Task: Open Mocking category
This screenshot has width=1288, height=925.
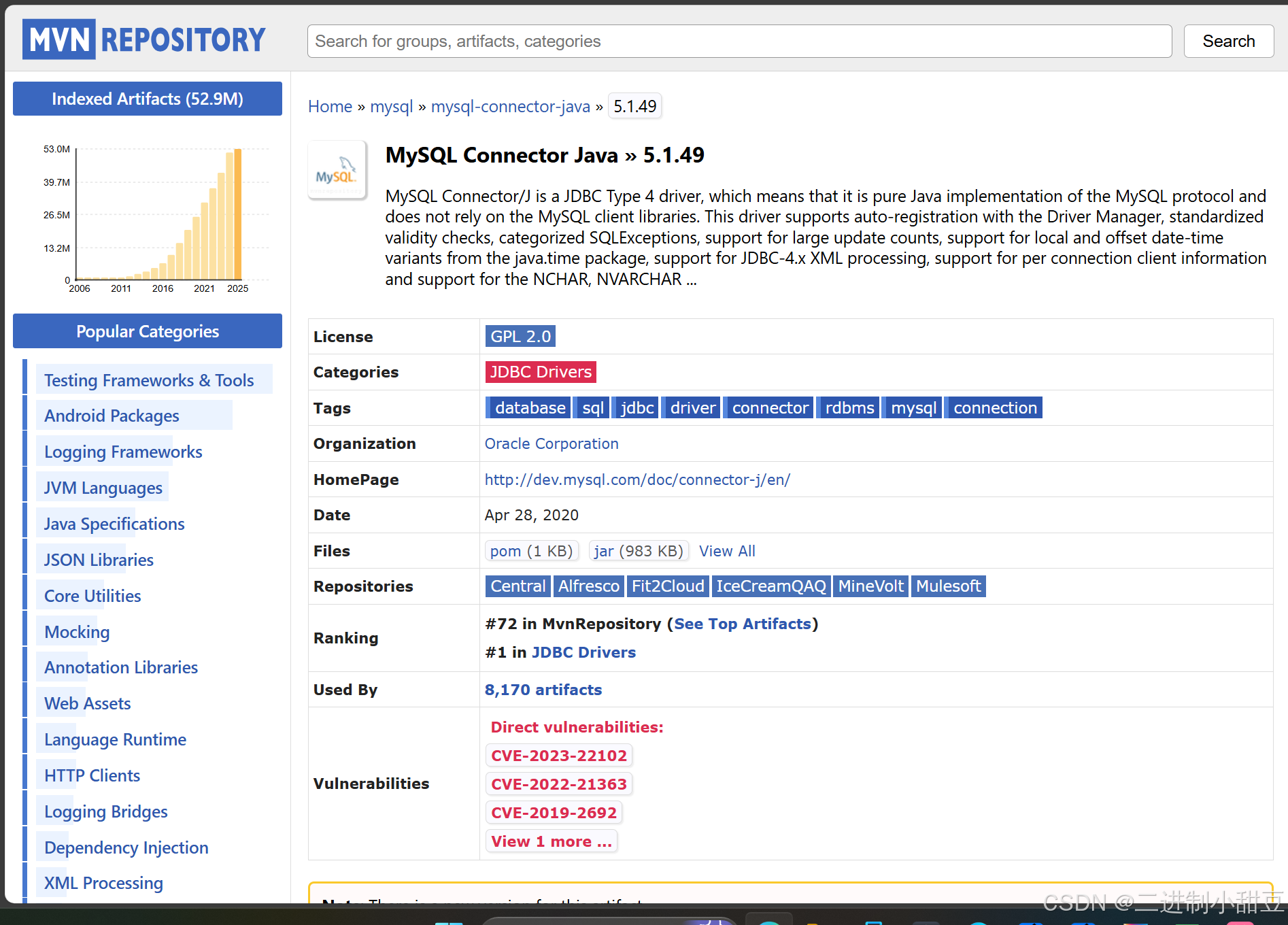Action: pos(77,632)
